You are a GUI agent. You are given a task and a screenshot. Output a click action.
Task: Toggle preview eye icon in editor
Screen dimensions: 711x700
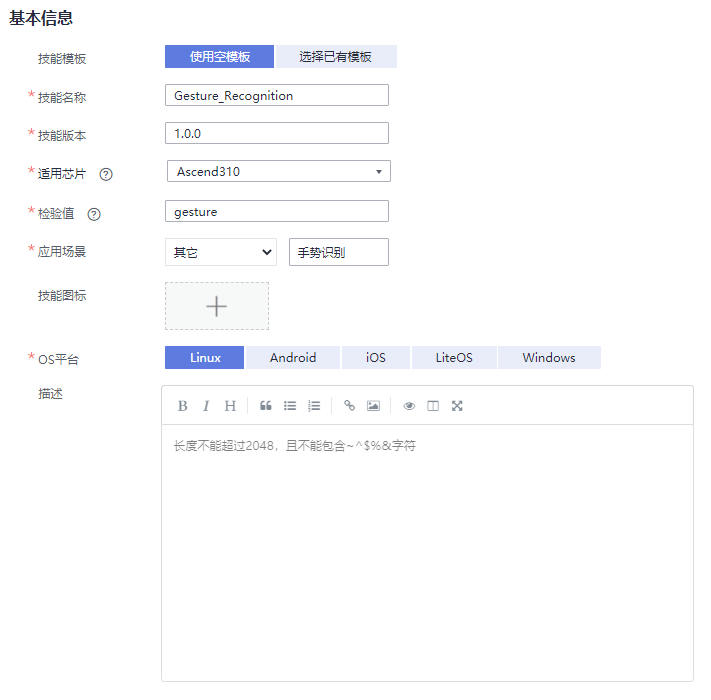[409, 406]
